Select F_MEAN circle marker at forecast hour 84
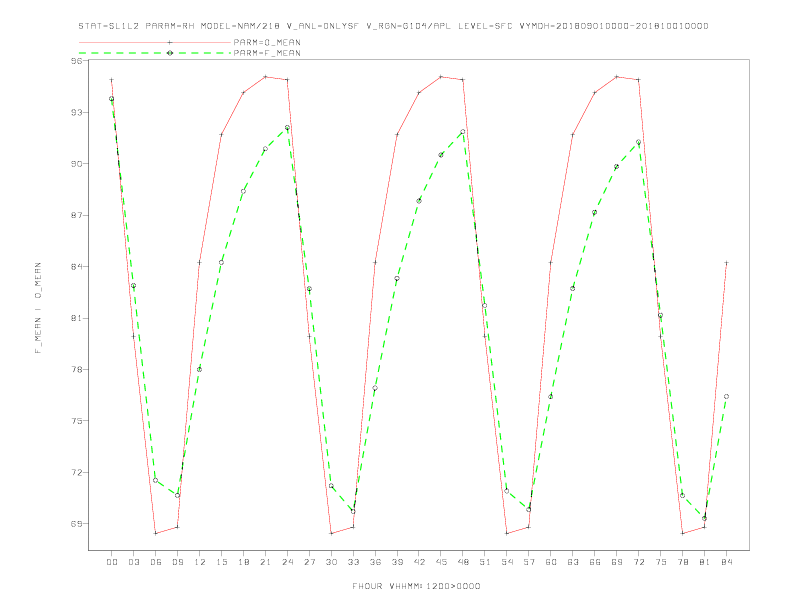 tap(726, 396)
